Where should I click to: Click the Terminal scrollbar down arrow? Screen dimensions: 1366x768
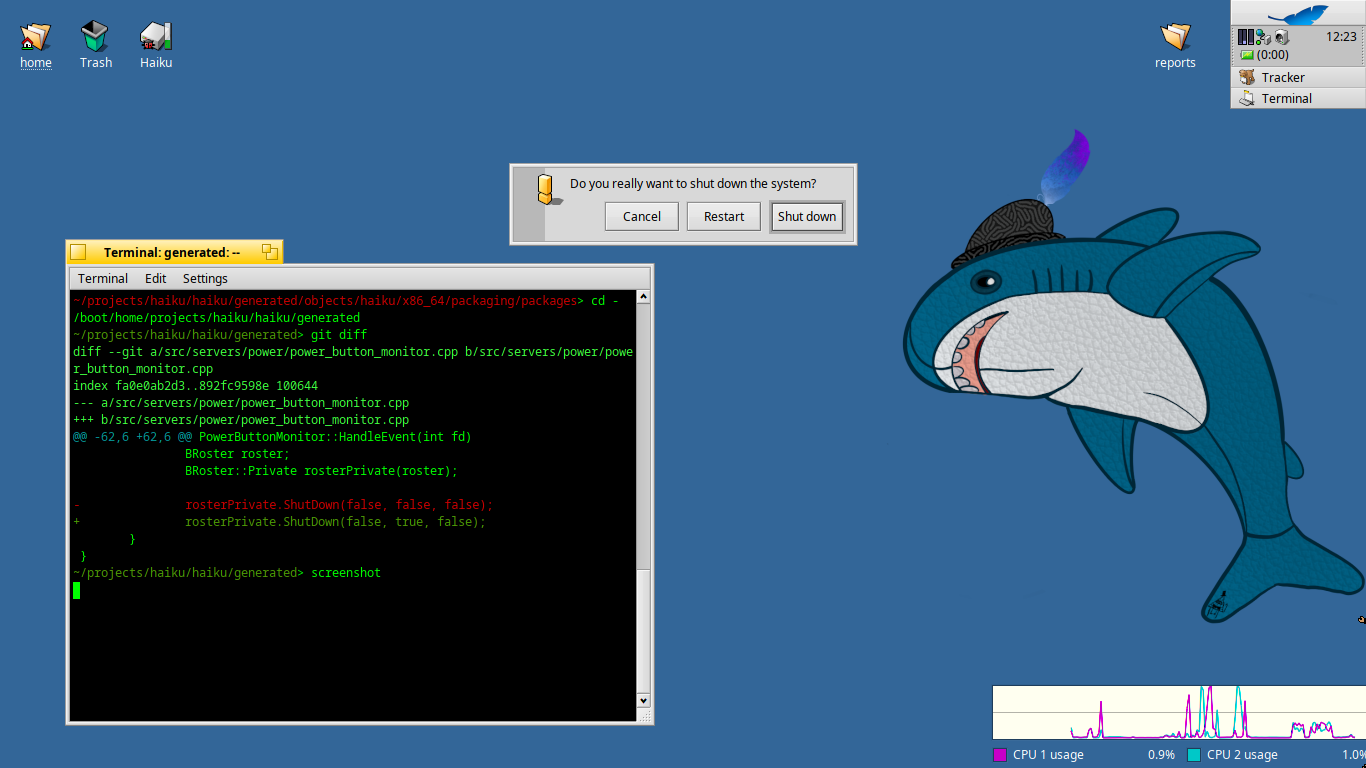[x=643, y=701]
